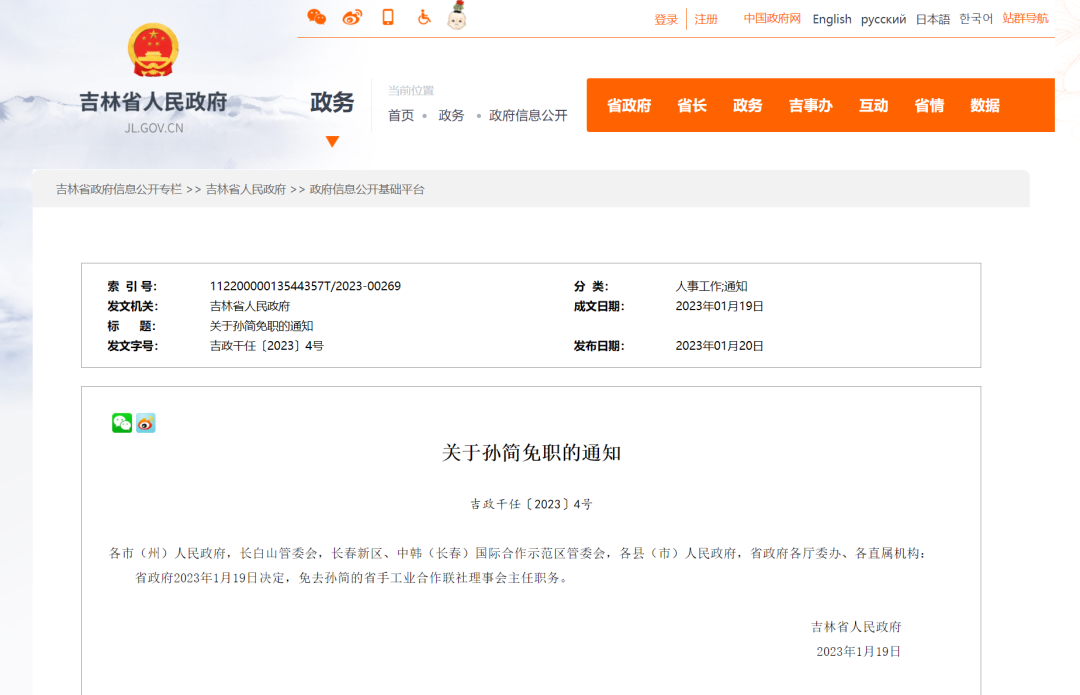Open the 吉事办 navigation menu item
Screen dimensions: 1080x695
click(x=810, y=105)
